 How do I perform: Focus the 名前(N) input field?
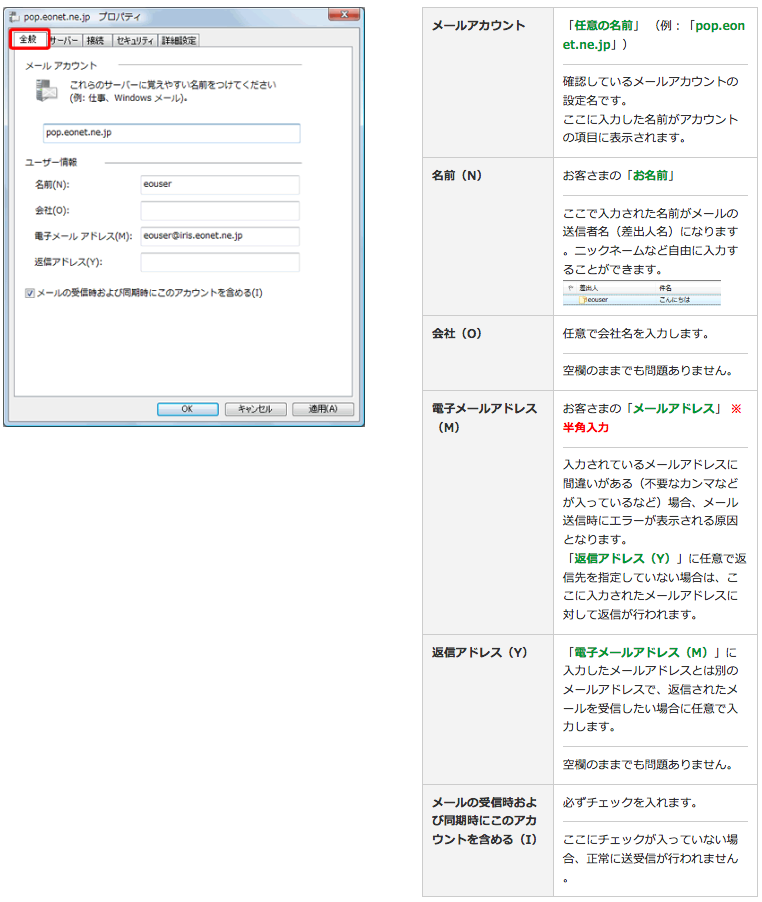220,185
